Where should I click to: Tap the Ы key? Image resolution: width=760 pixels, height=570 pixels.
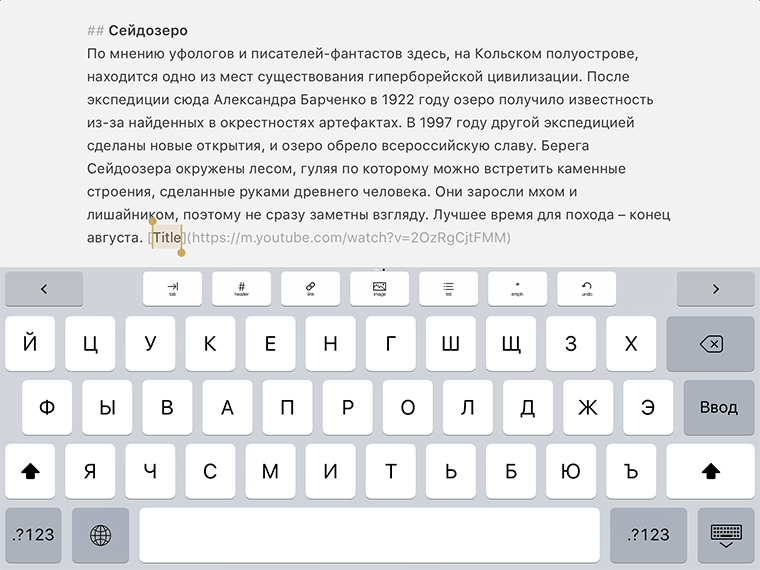[107, 408]
